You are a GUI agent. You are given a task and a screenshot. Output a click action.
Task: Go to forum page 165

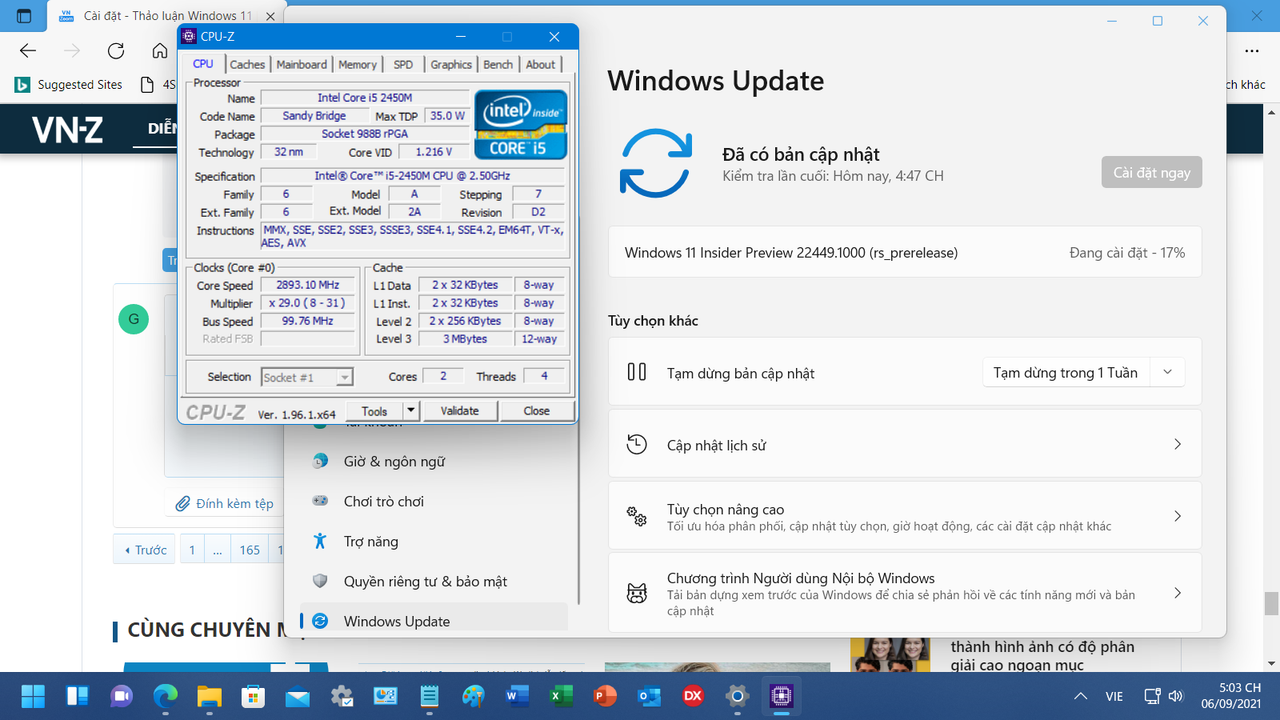(250, 550)
